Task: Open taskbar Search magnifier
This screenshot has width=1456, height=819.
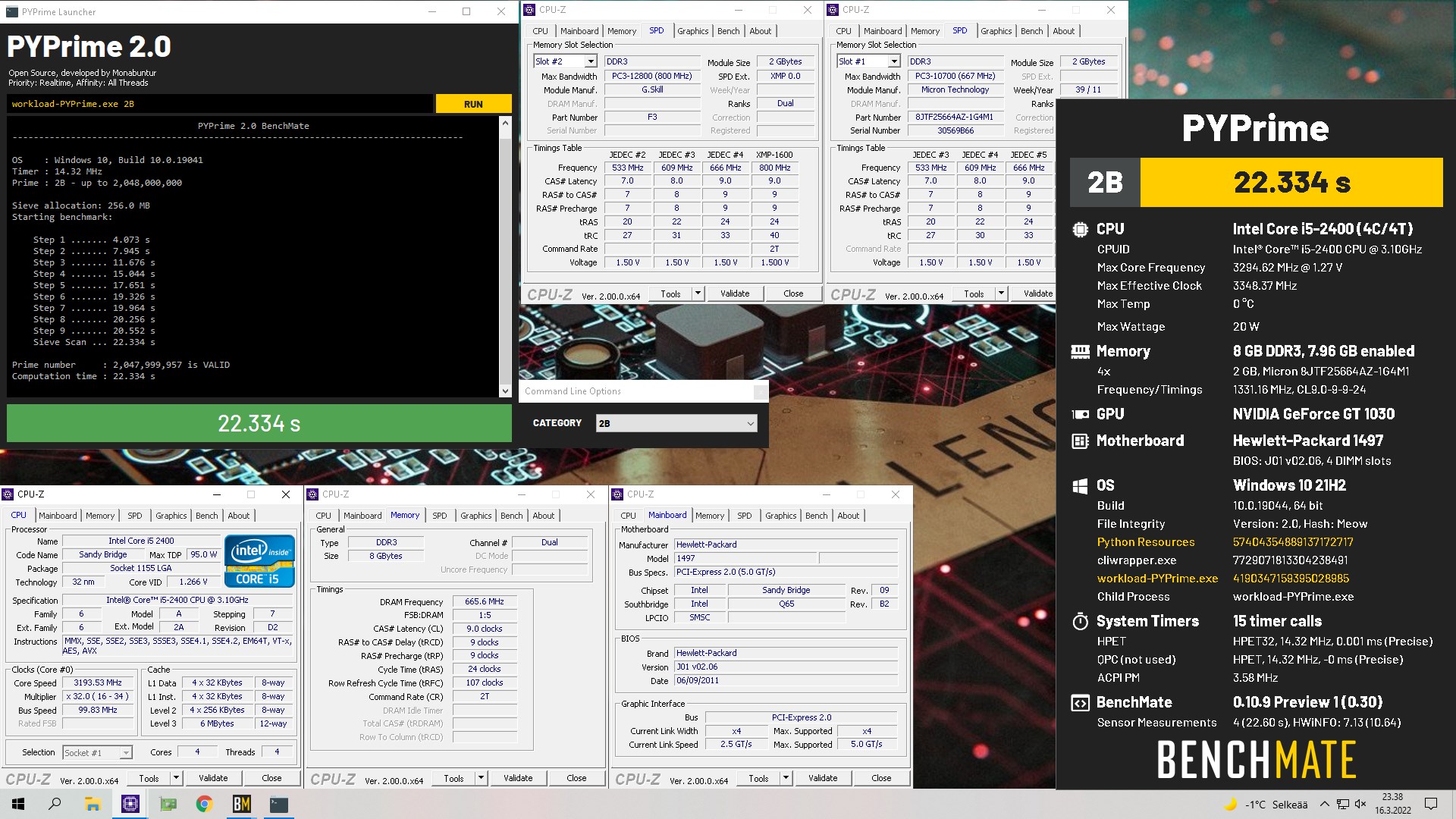Action: (x=55, y=804)
